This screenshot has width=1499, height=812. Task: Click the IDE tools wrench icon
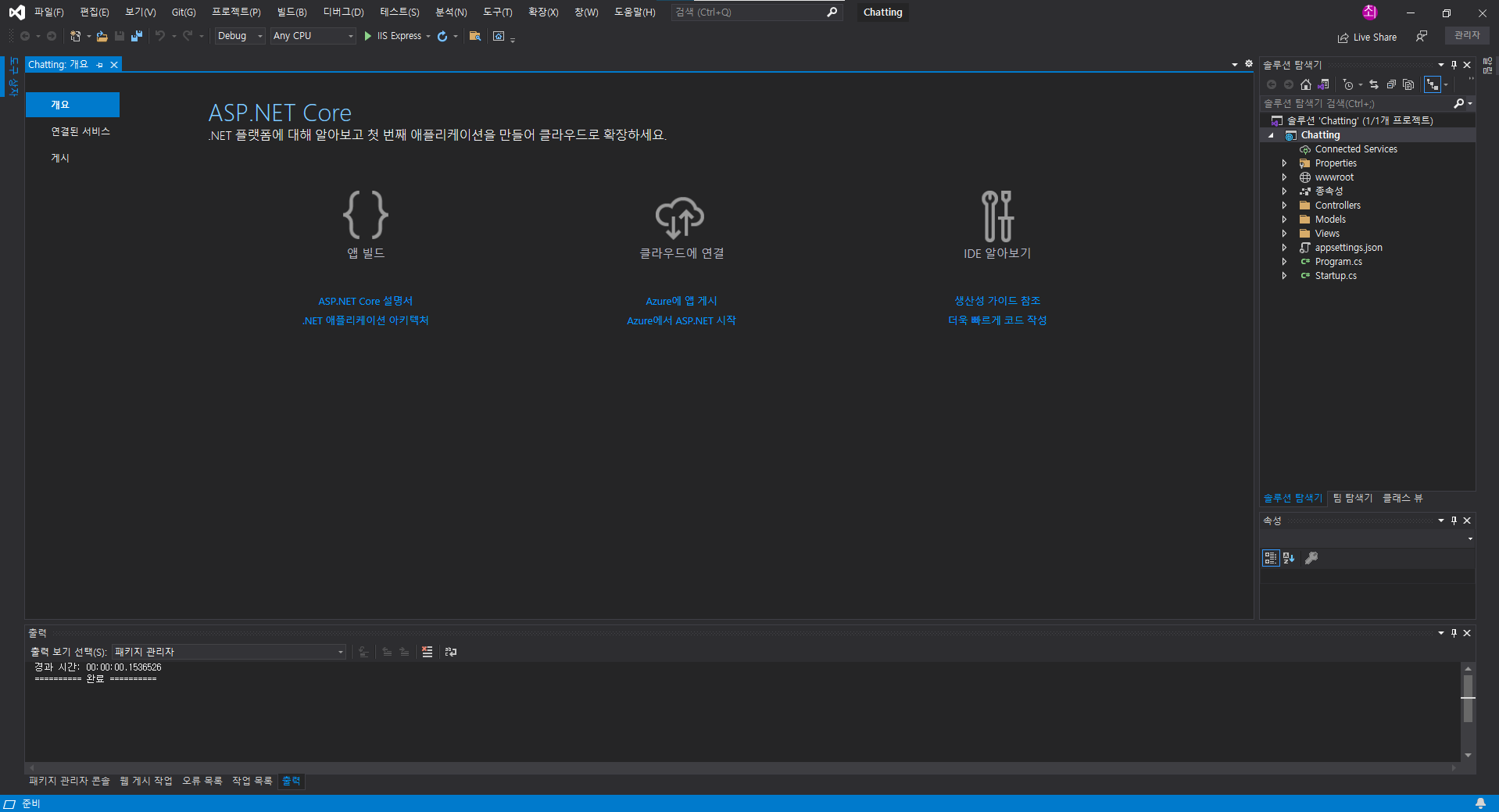997,216
